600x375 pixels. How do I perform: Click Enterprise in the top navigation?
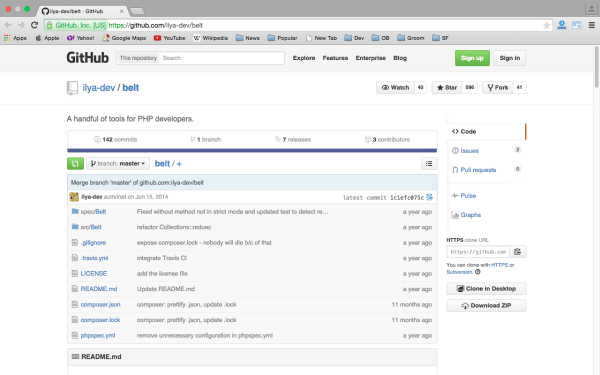370,58
